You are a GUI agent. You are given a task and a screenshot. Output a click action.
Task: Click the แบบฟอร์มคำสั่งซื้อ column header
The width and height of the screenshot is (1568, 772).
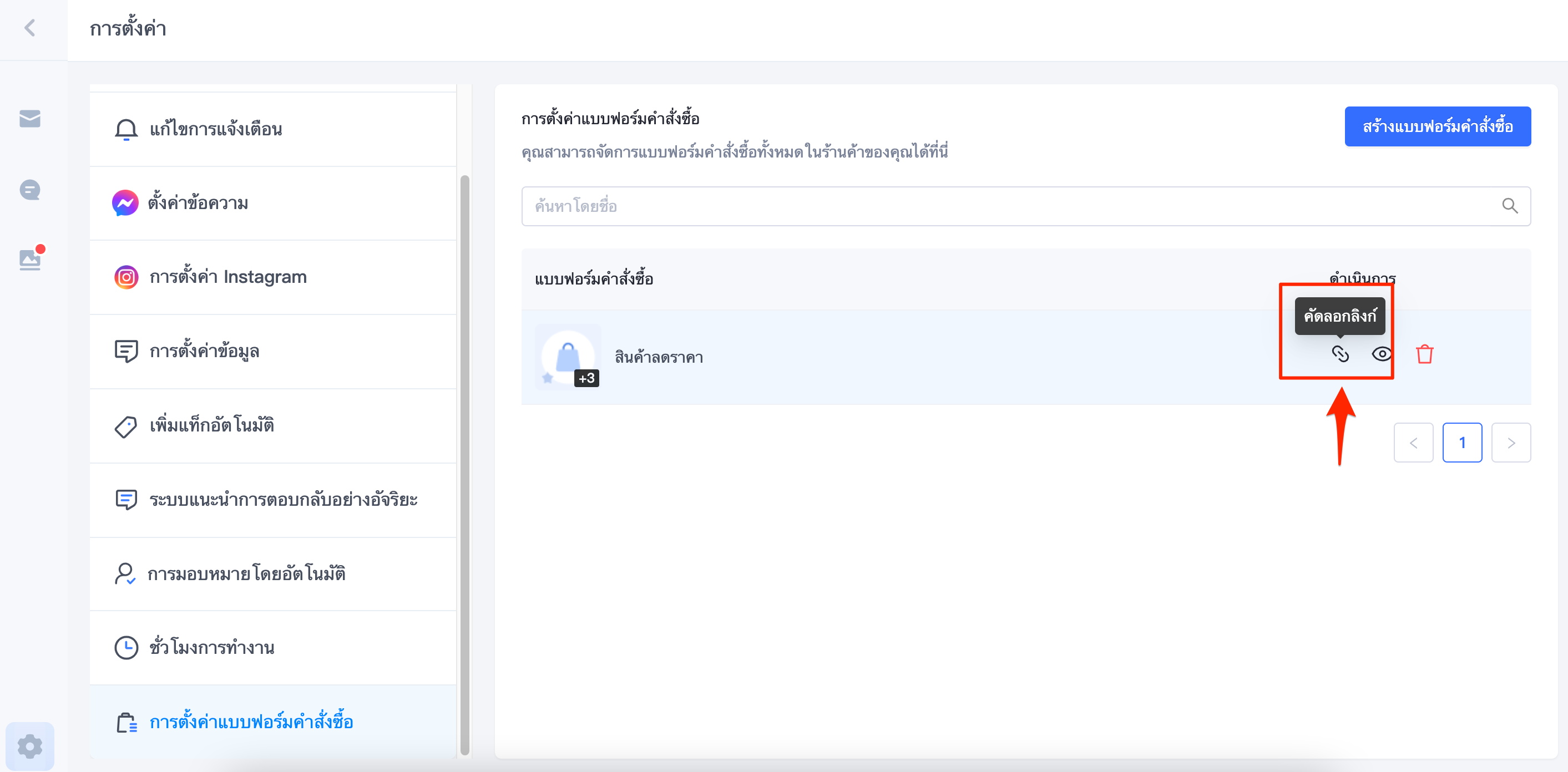tap(594, 279)
